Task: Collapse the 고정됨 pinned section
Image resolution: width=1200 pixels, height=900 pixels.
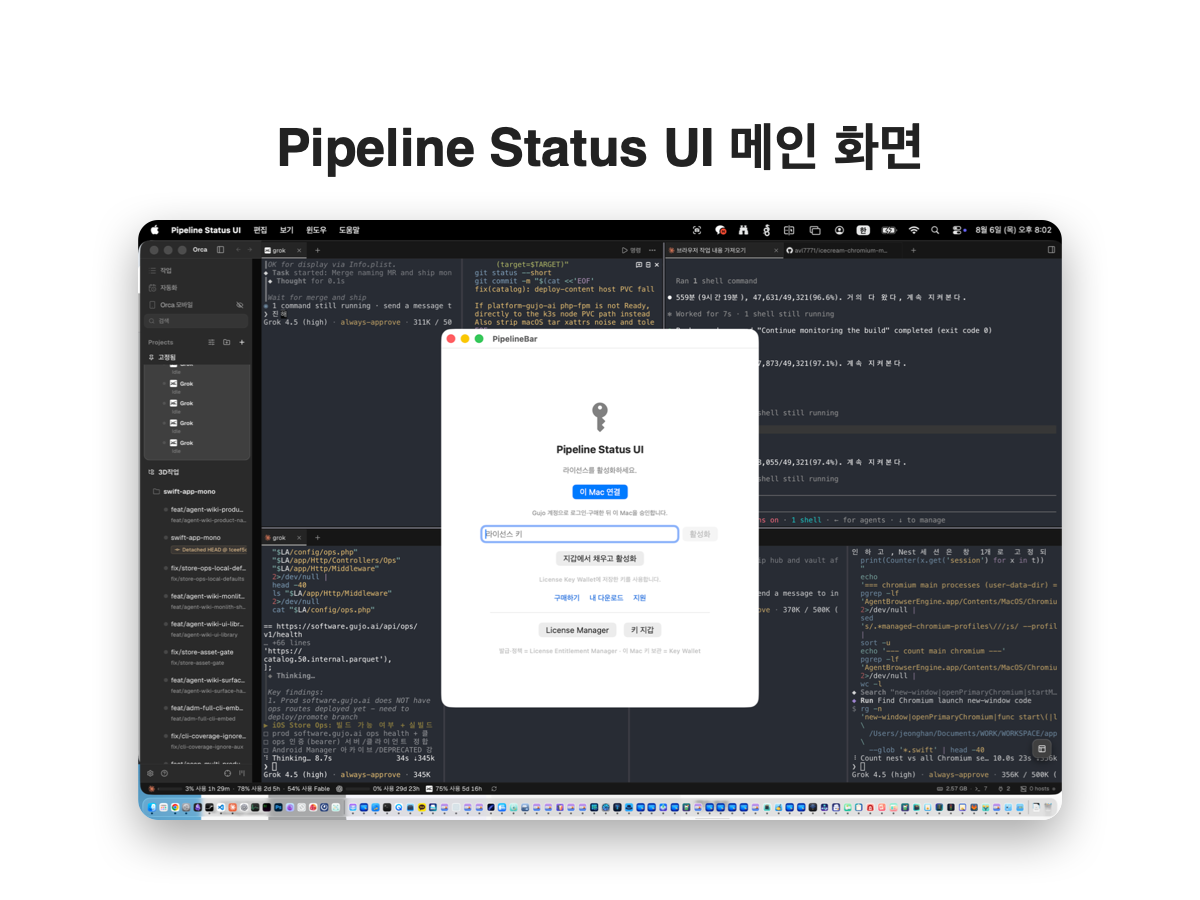Action: pos(163,356)
